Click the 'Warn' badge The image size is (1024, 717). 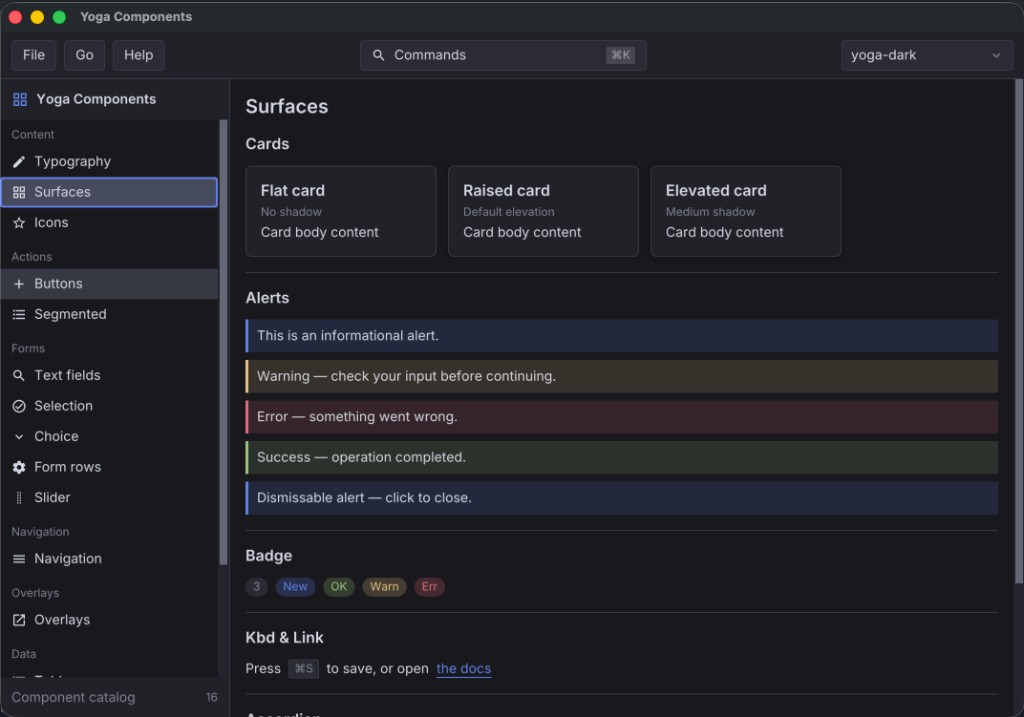(384, 586)
